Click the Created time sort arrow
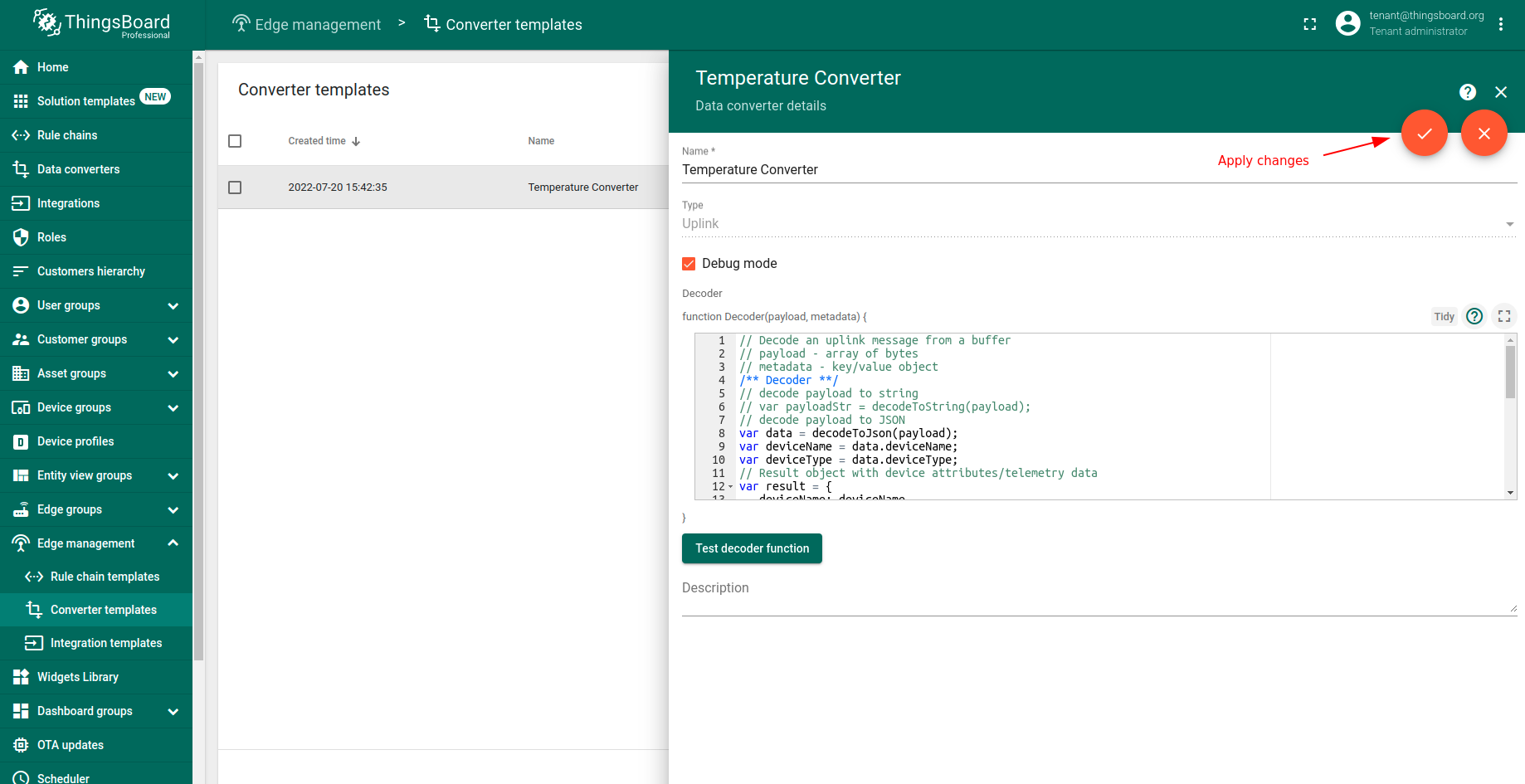 pyautogui.click(x=356, y=142)
